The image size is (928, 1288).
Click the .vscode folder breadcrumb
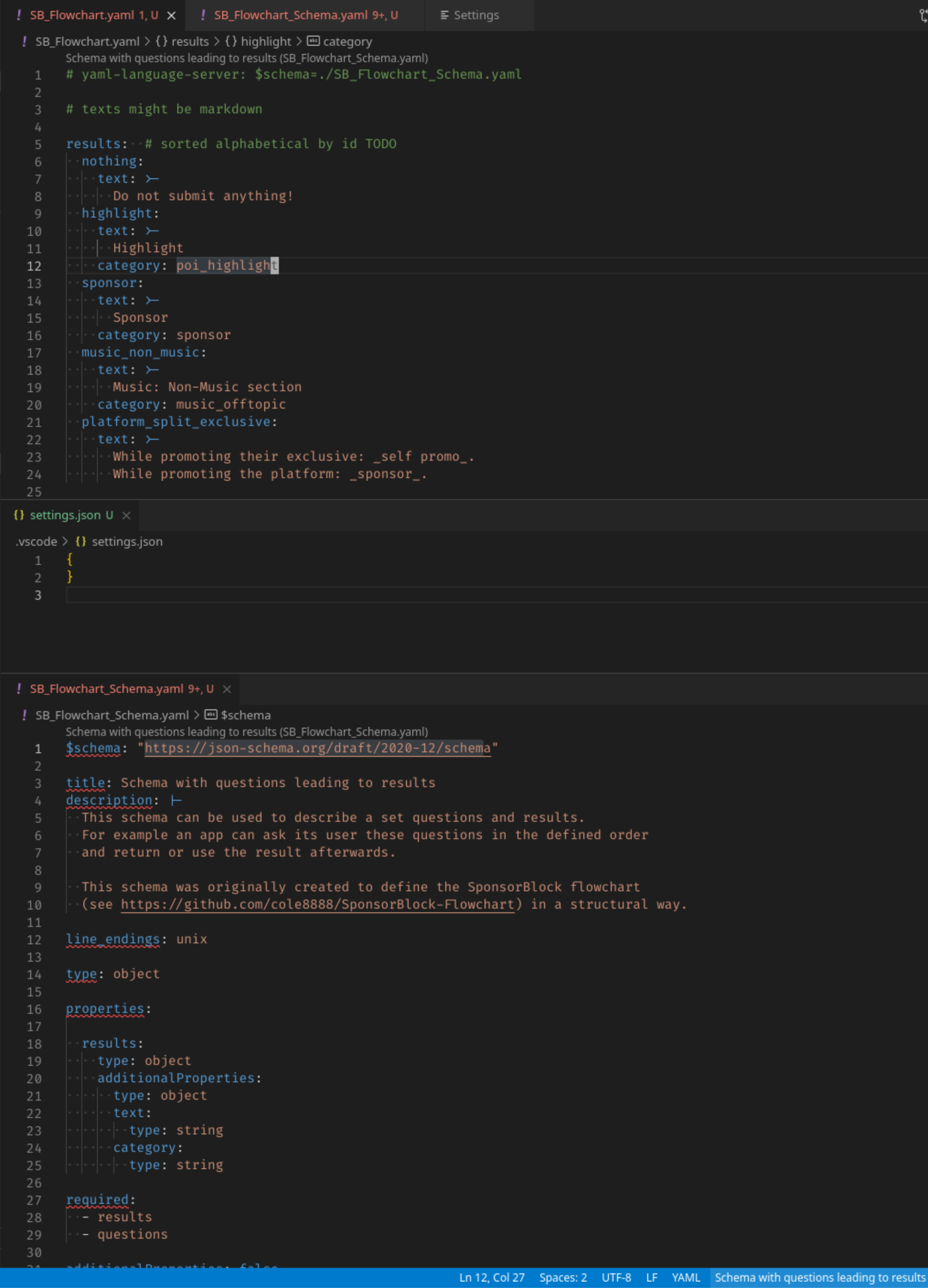click(x=37, y=541)
